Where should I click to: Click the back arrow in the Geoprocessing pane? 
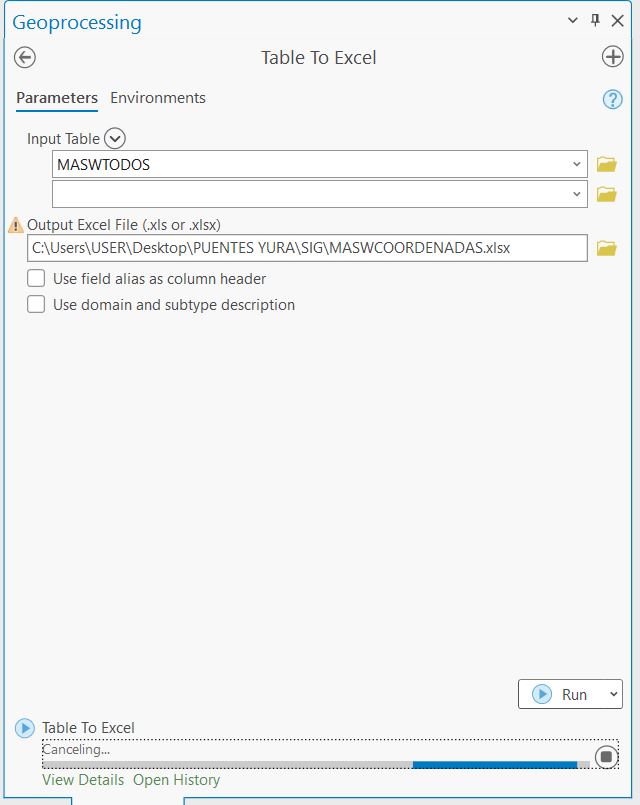[x=24, y=57]
